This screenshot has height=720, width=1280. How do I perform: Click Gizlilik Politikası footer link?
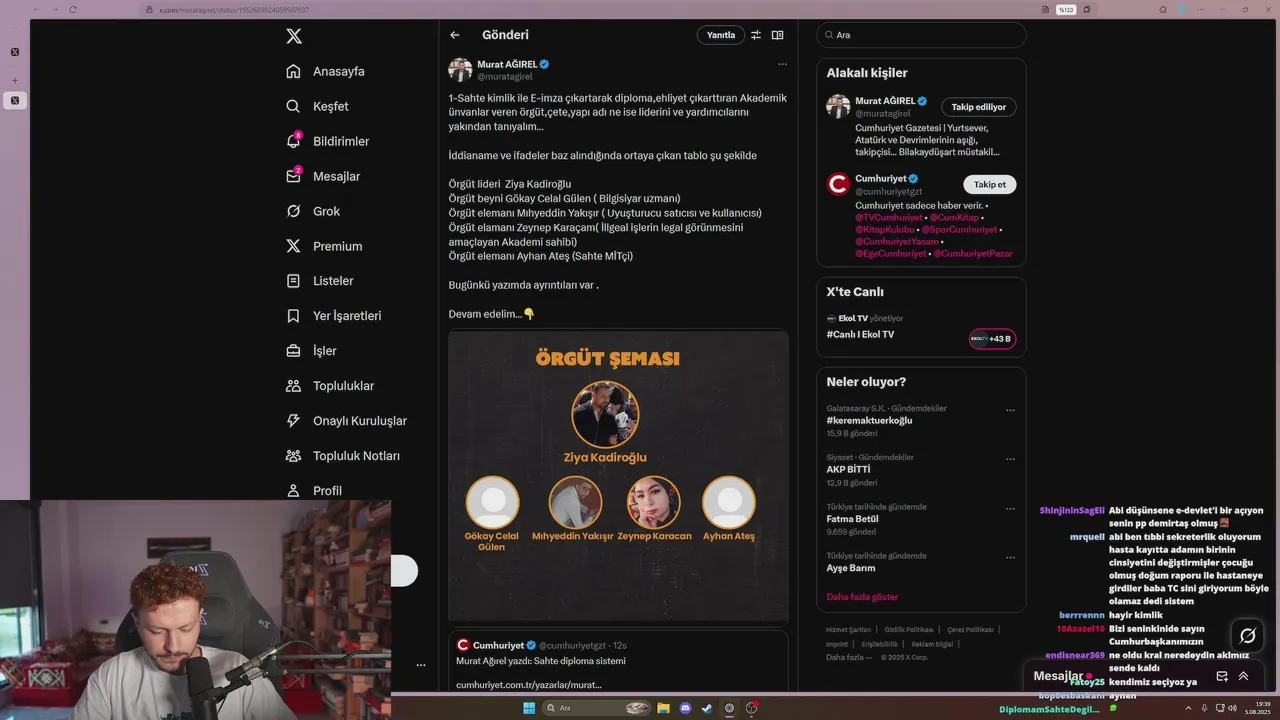909,630
